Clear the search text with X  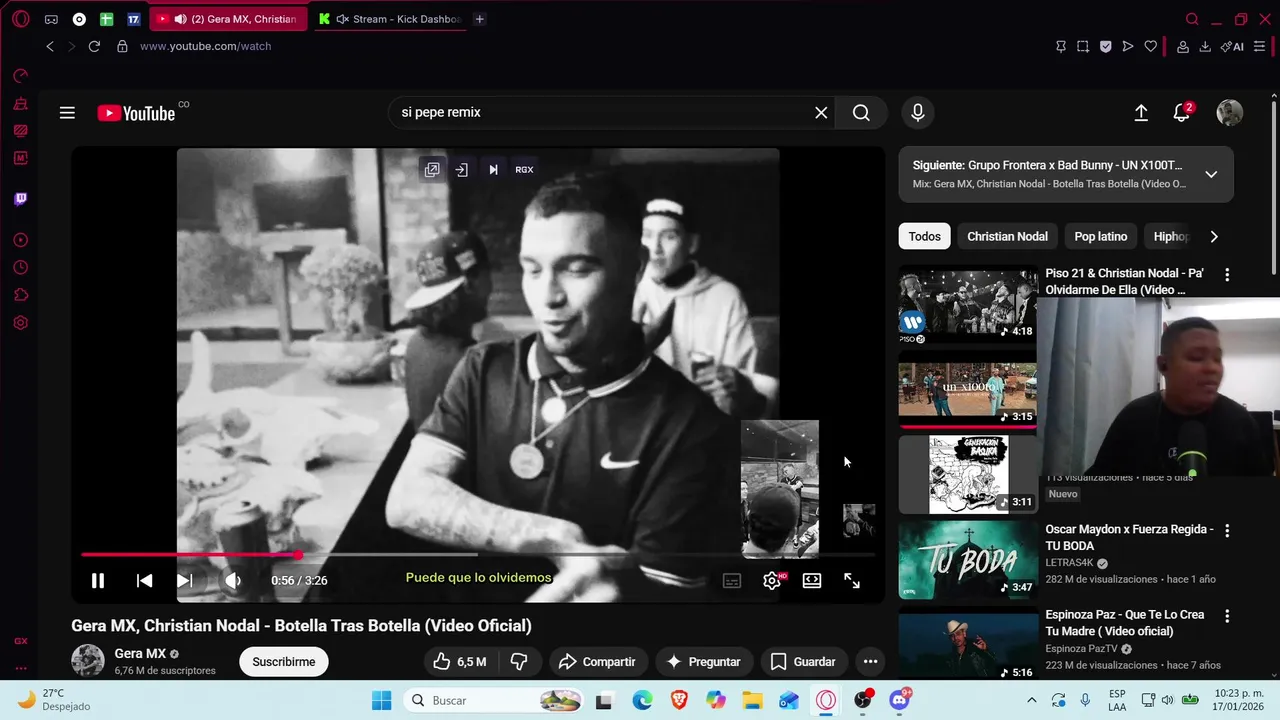click(x=821, y=113)
